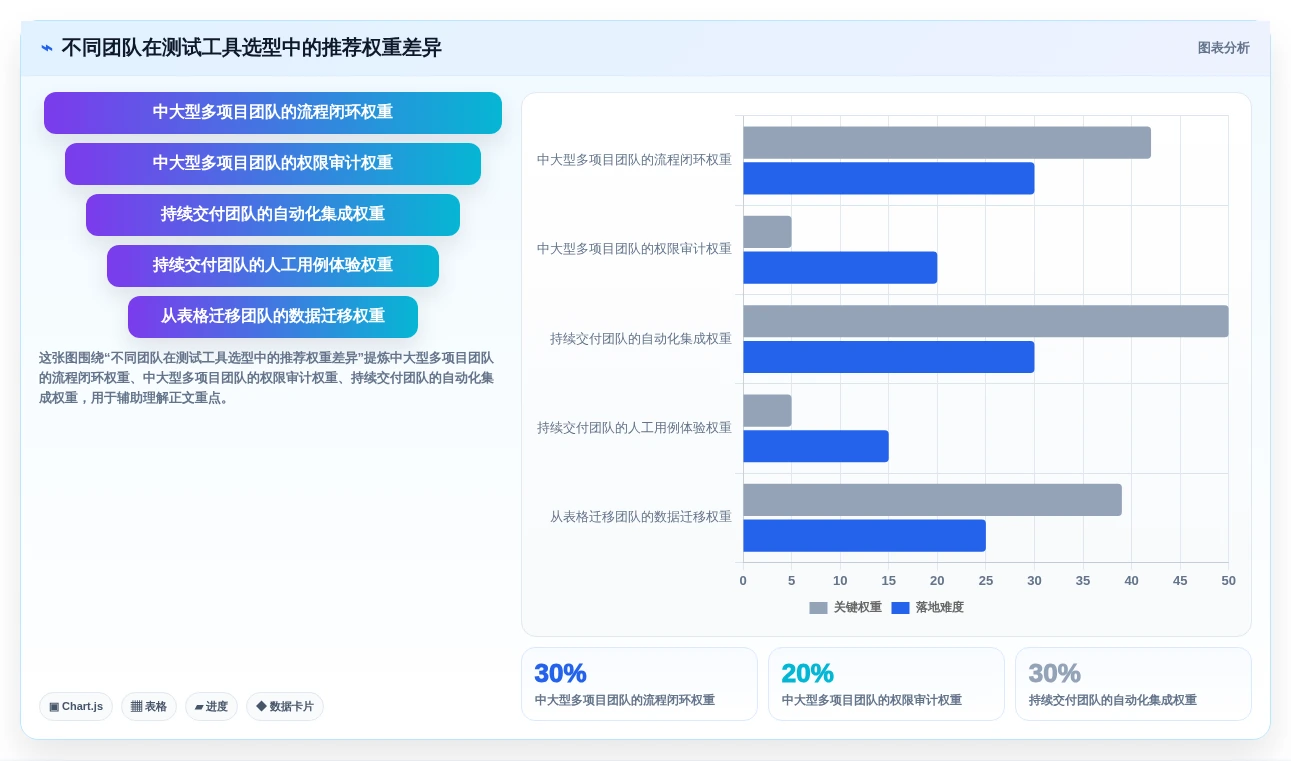The image size is (1291, 761).
Task: Click blue 落地难度 bar for 数据迁移权重
Action: [864, 536]
